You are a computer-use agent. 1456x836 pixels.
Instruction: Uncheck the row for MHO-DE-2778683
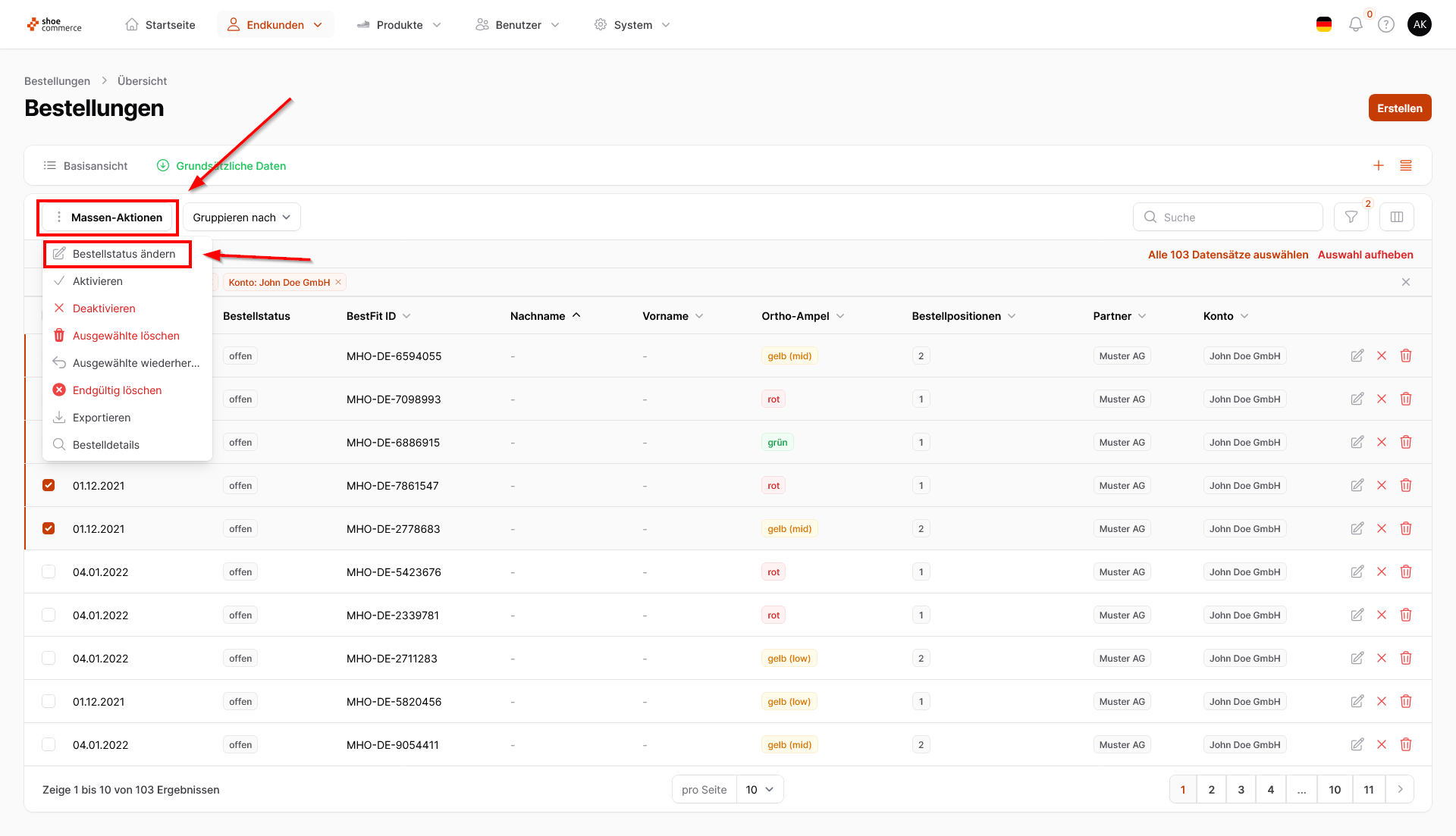point(49,529)
